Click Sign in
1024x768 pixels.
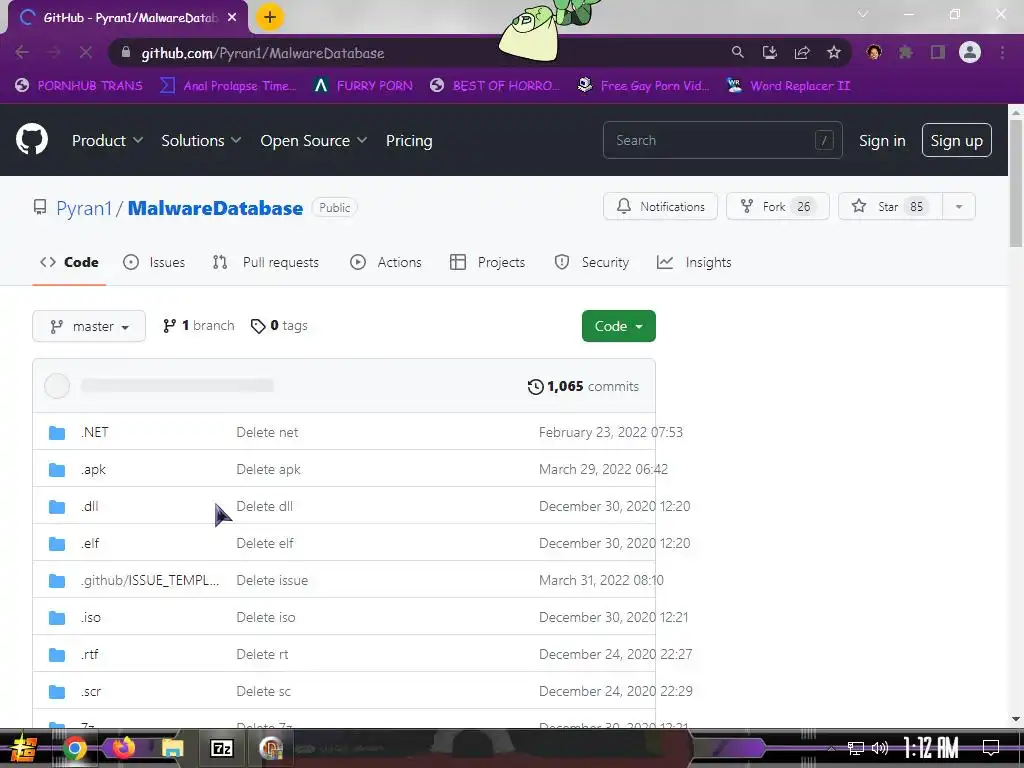point(882,140)
